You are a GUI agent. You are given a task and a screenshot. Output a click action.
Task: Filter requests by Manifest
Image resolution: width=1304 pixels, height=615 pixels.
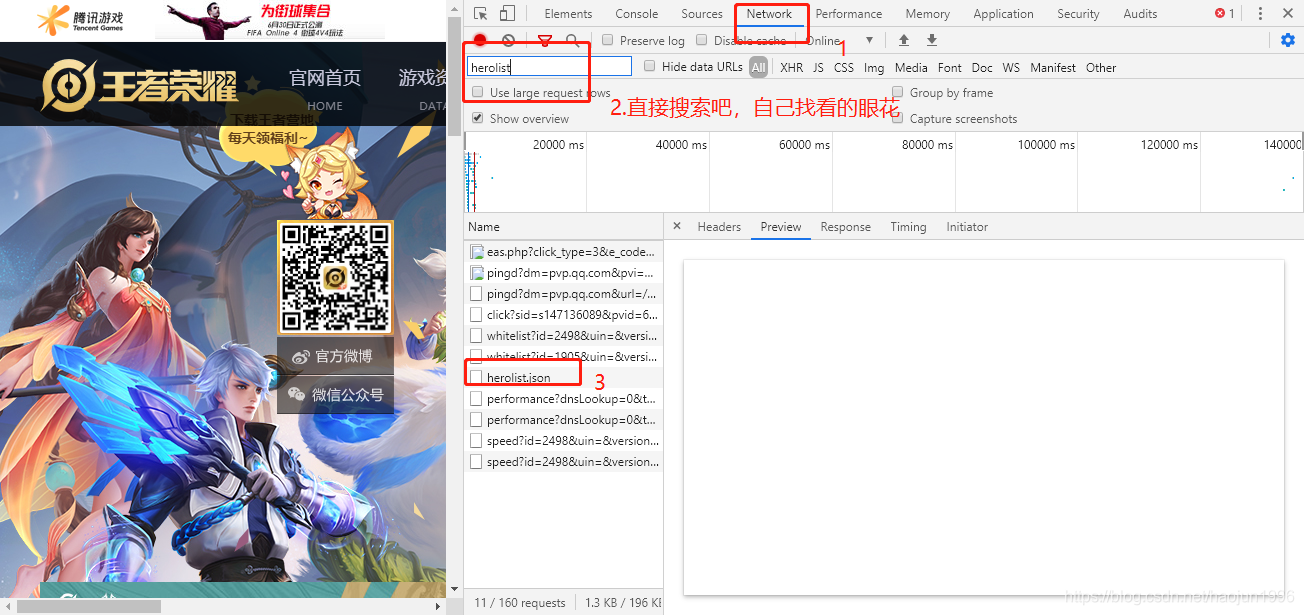tap(1053, 68)
